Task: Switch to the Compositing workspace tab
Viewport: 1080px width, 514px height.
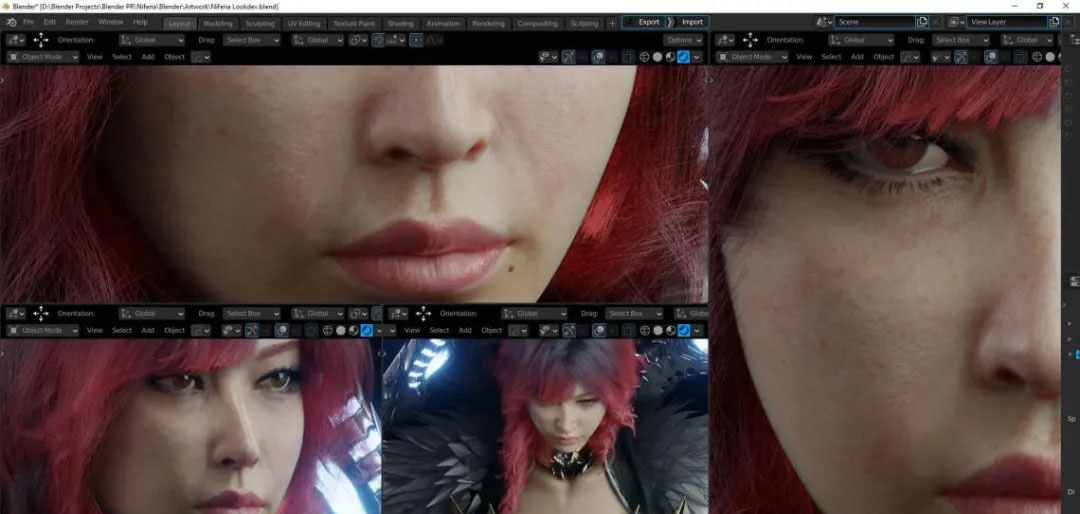Action: coord(537,23)
